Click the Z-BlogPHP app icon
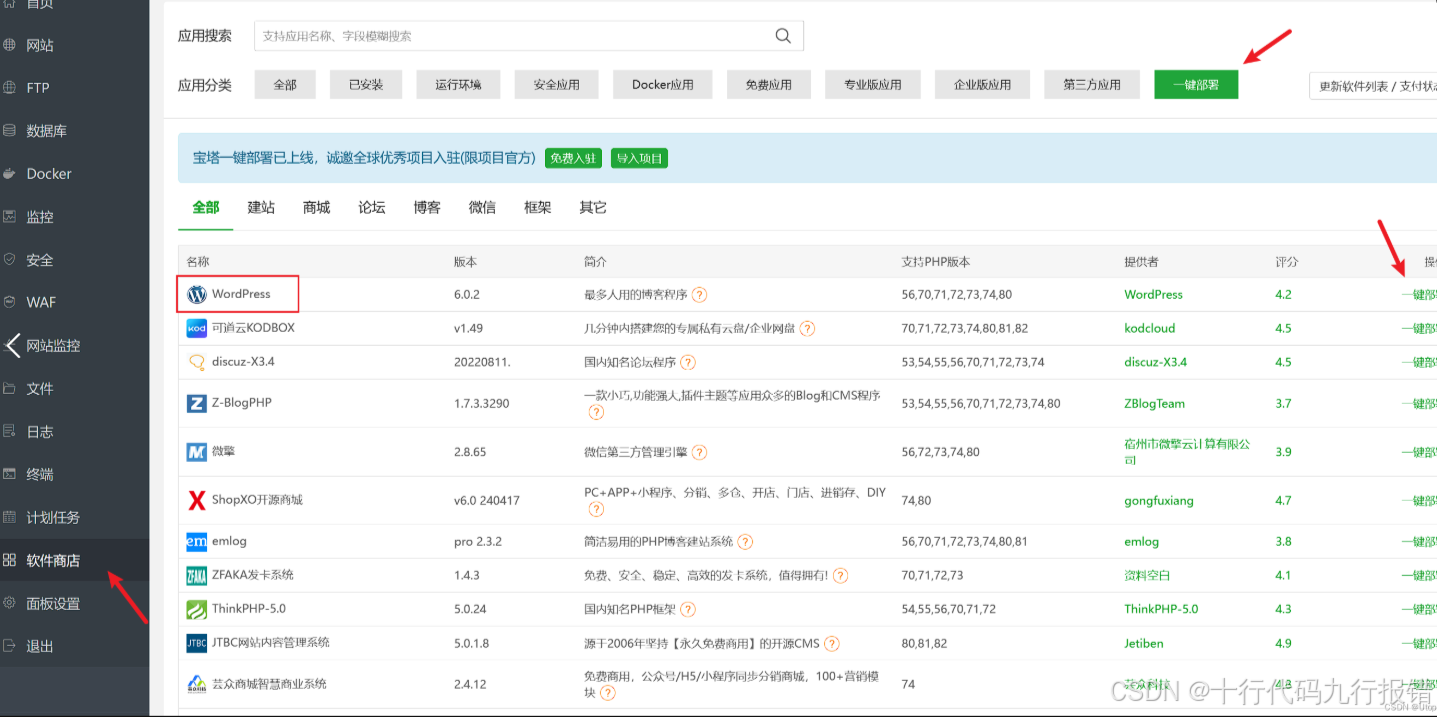 [197, 403]
